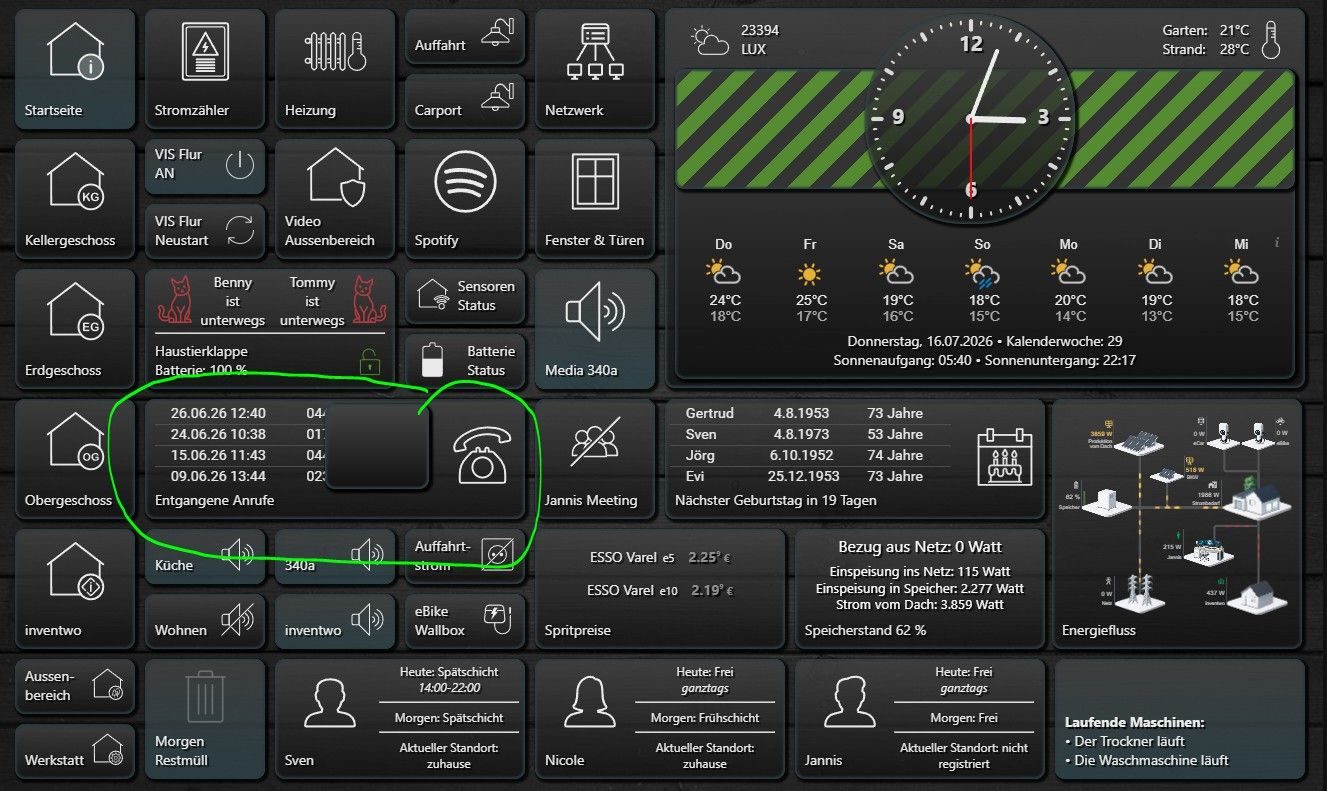Open the Netzwerk tile
Image resolution: width=1327 pixels, height=791 pixels.
(x=595, y=69)
